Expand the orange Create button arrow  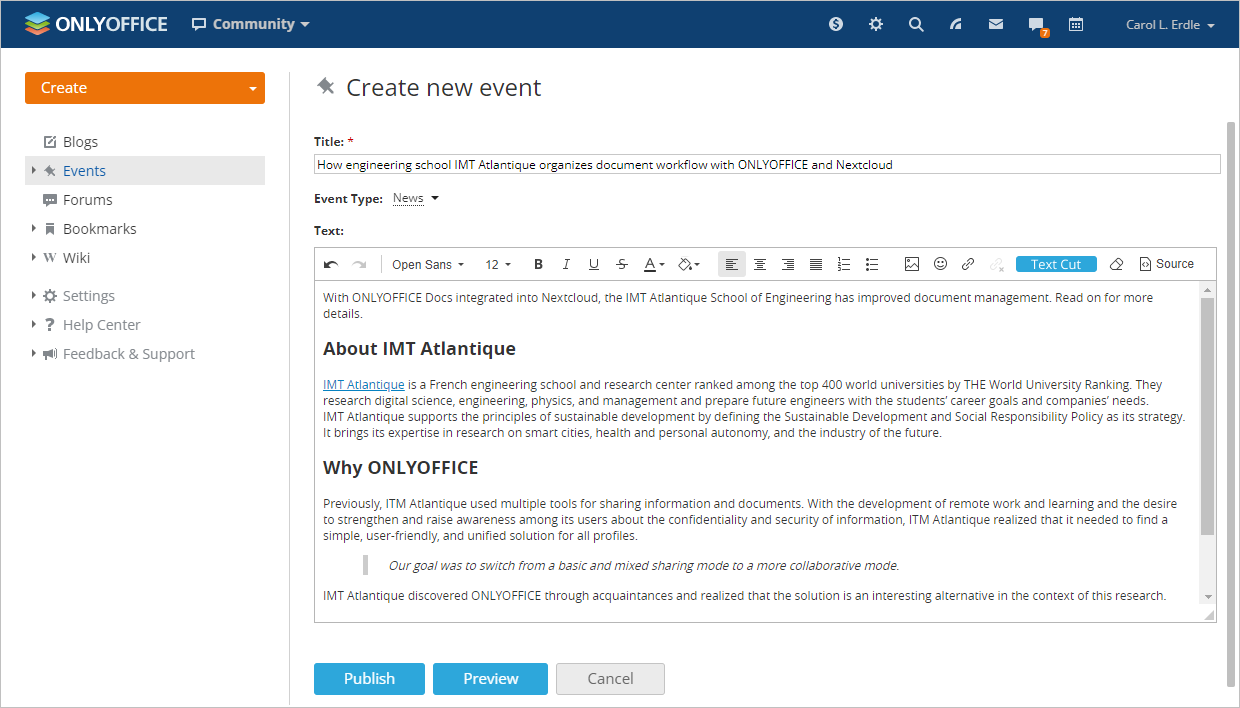pyautogui.click(x=253, y=88)
